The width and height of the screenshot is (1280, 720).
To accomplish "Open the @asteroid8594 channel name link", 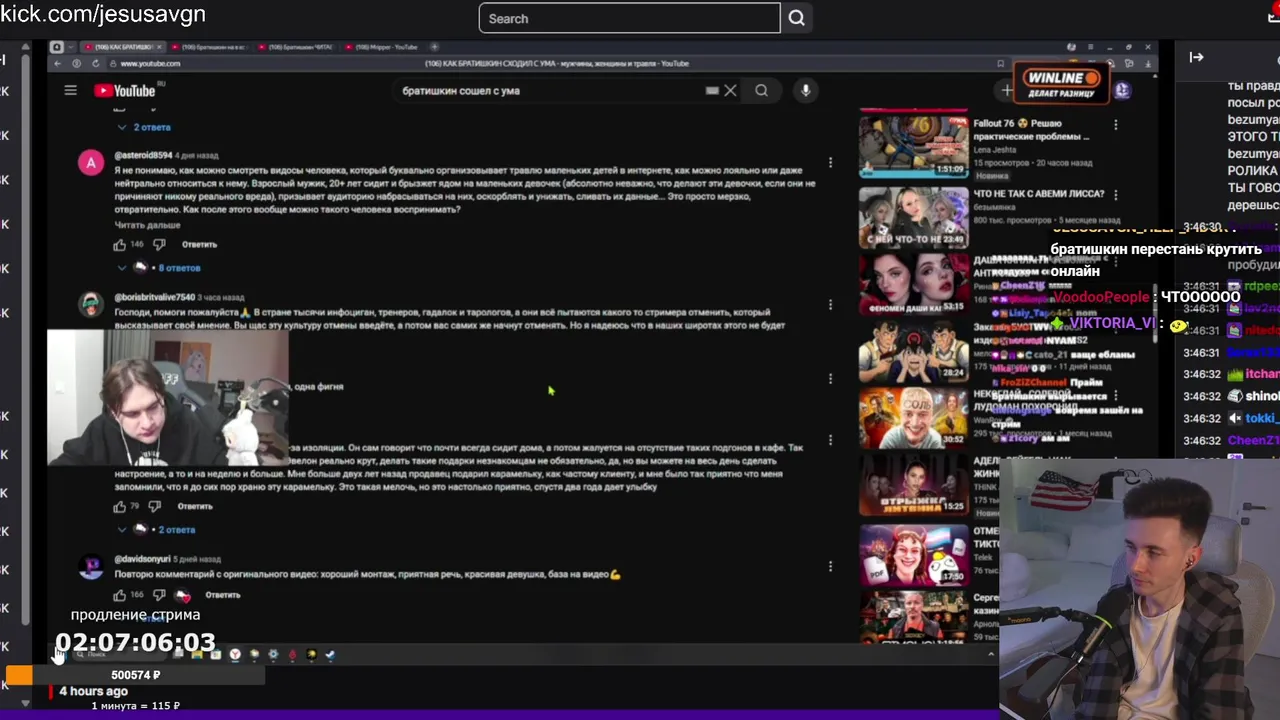I will point(143,156).
